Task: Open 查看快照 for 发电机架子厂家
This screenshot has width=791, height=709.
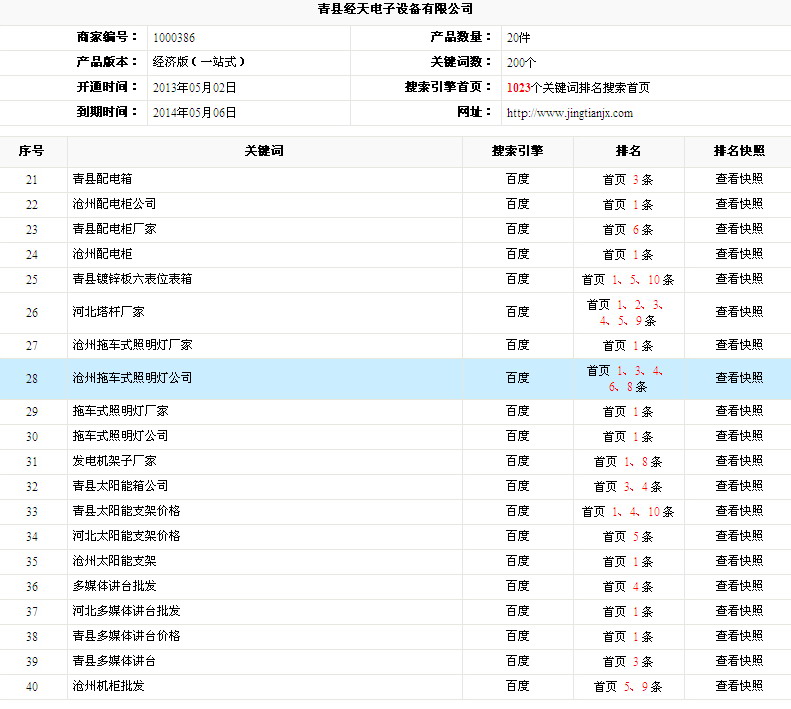Action: (739, 461)
